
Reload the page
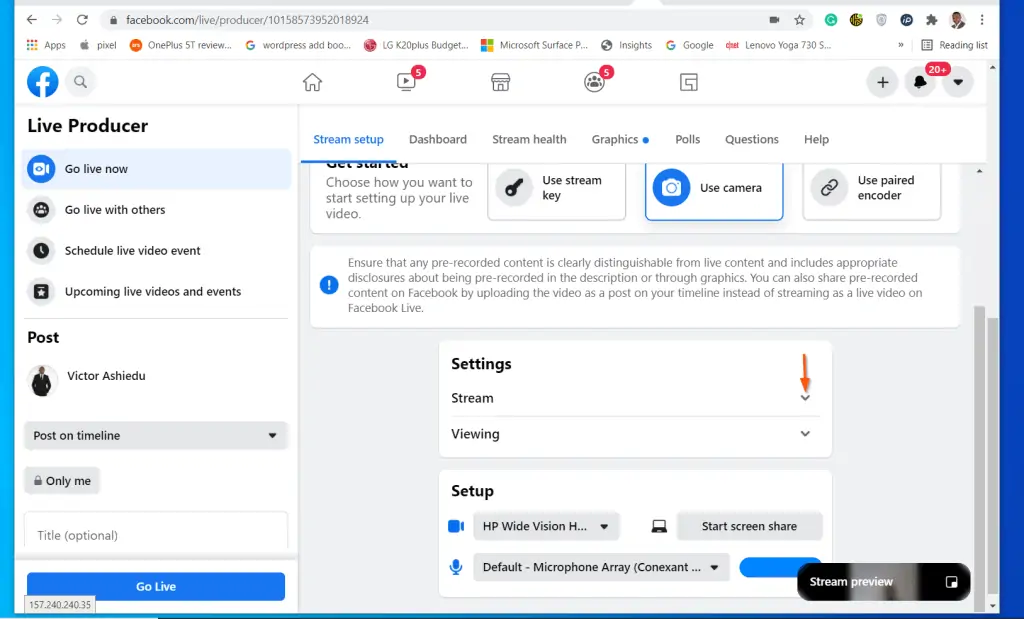(x=82, y=20)
